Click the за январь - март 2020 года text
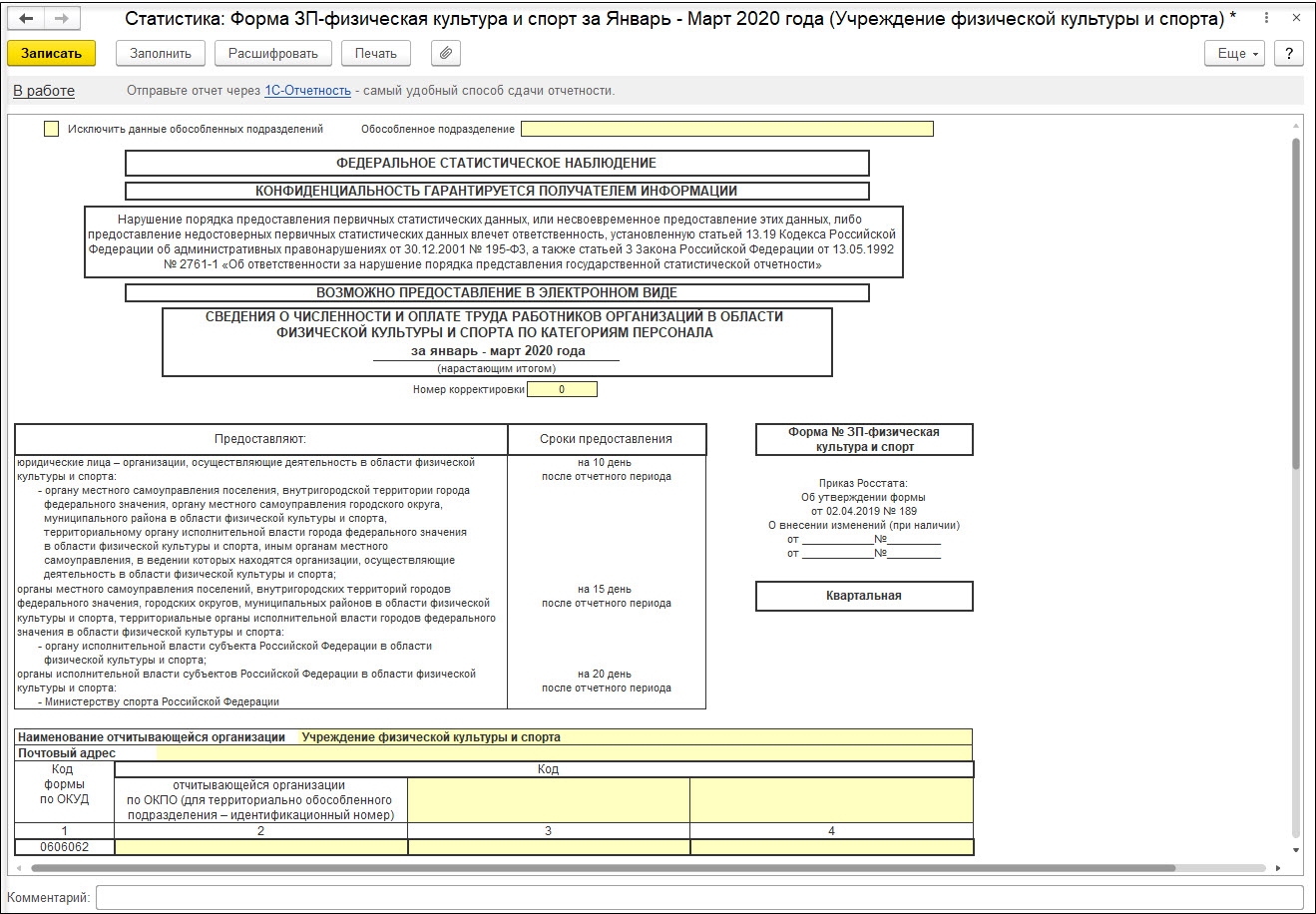 tap(498, 351)
